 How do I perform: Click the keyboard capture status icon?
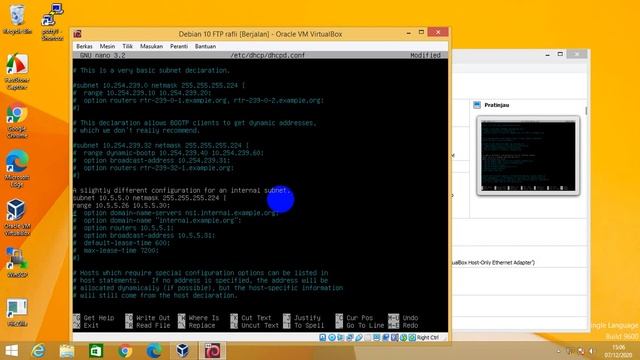[x=412, y=338]
